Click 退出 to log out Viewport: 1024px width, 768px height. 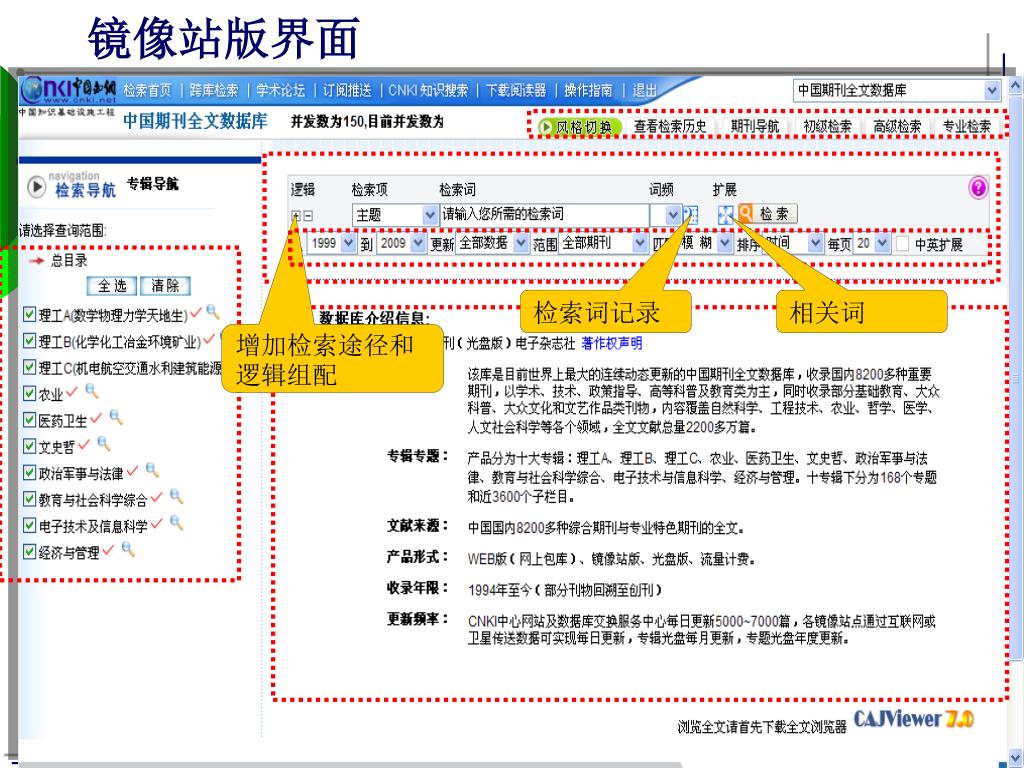click(645, 90)
